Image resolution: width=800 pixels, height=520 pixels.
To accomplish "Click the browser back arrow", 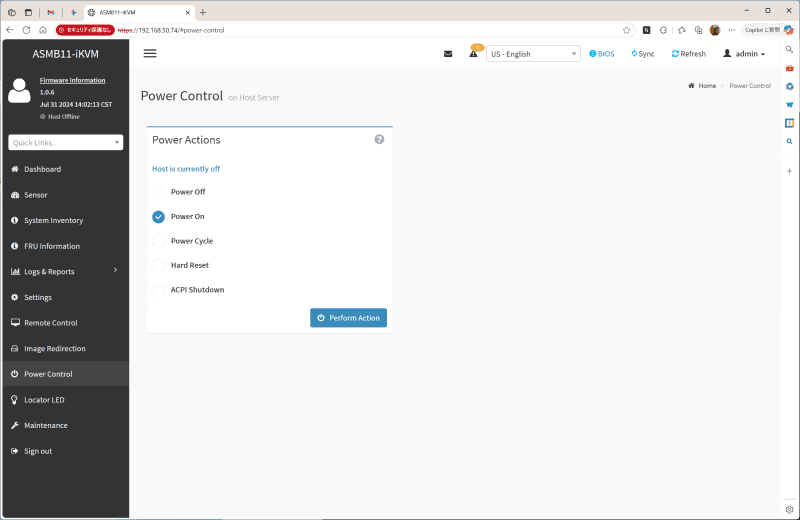I will tap(10, 30).
